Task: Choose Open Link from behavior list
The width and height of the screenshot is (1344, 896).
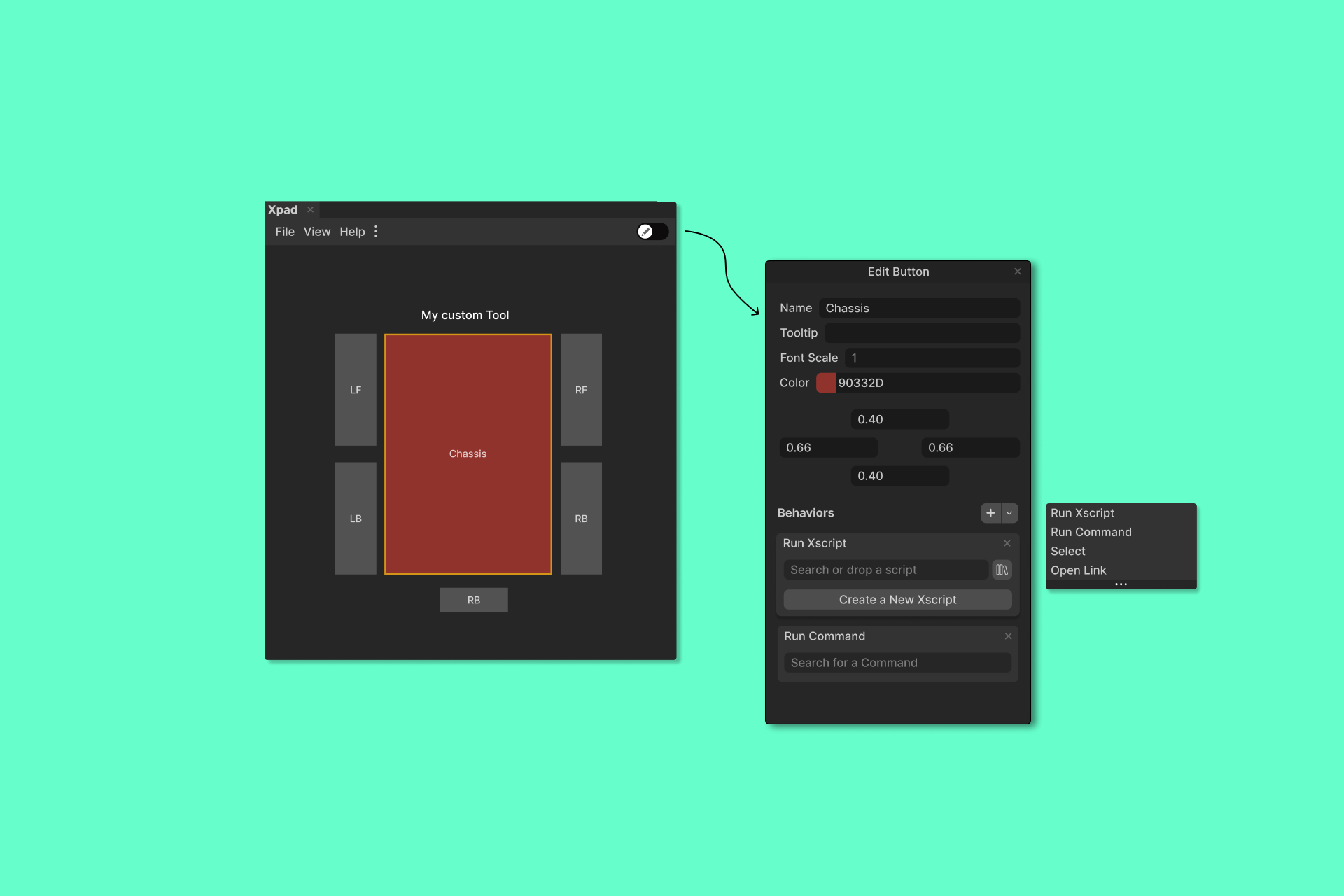Action: [1078, 570]
